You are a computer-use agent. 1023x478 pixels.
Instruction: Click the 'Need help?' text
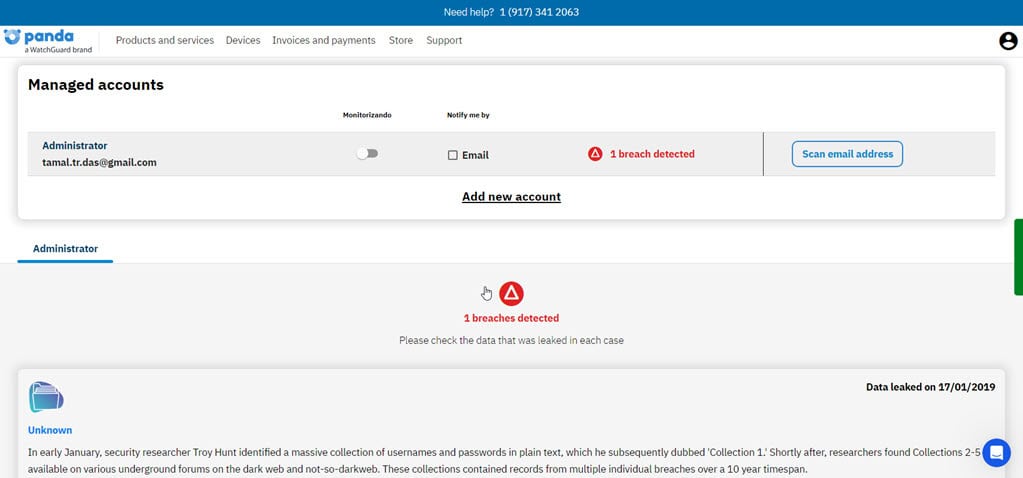pyautogui.click(x=468, y=12)
